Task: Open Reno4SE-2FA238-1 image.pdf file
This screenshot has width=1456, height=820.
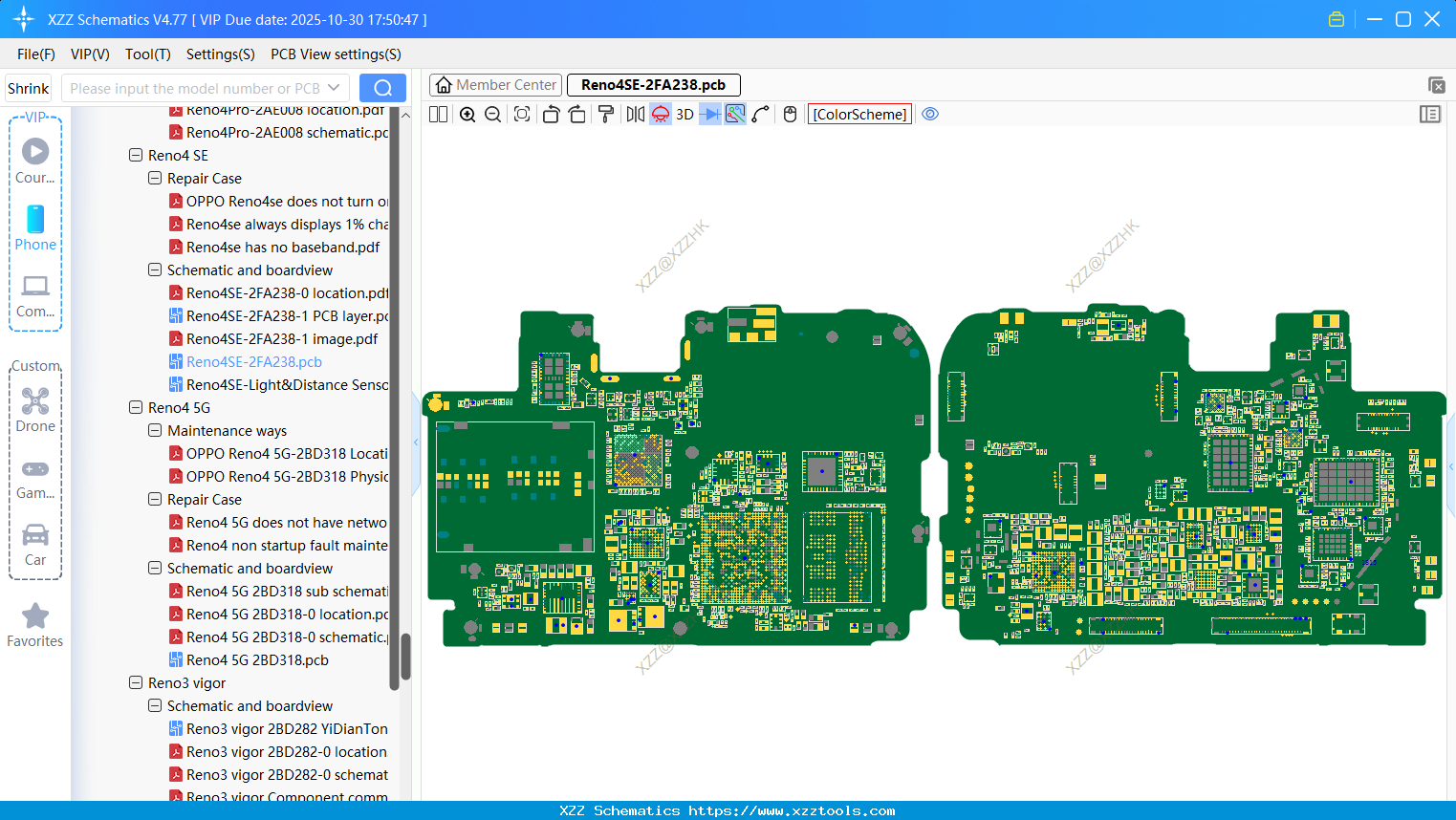Action: [x=281, y=339]
